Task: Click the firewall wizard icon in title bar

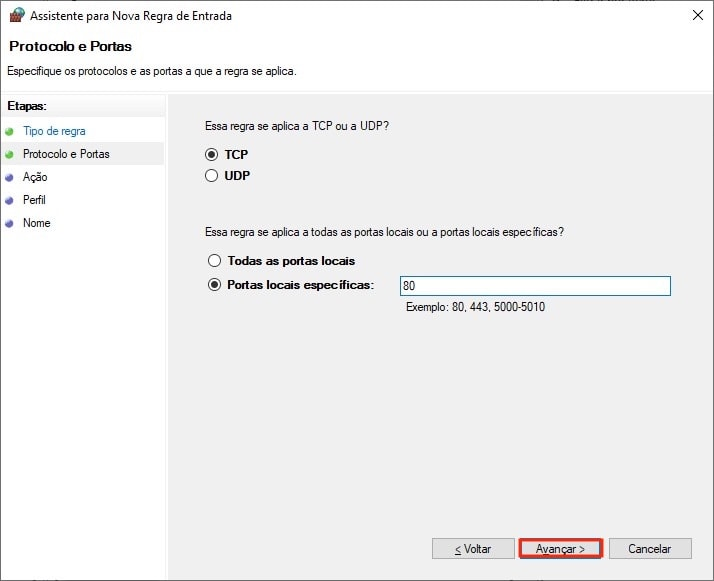Action: [x=17, y=15]
